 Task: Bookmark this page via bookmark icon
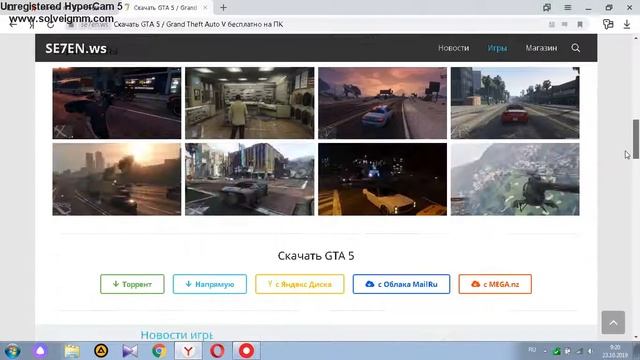580,24
